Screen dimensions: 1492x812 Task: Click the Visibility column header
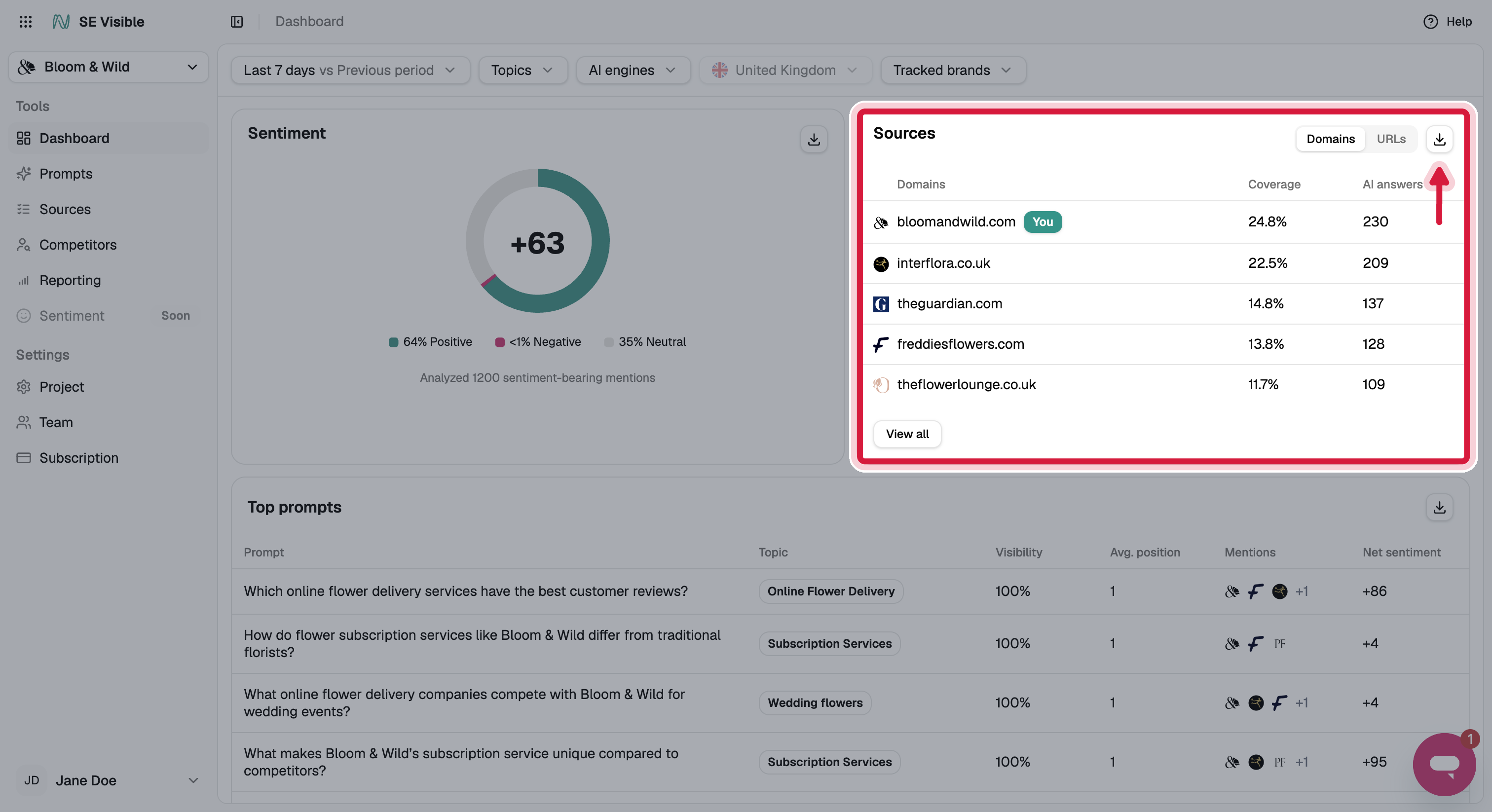click(x=1019, y=553)
